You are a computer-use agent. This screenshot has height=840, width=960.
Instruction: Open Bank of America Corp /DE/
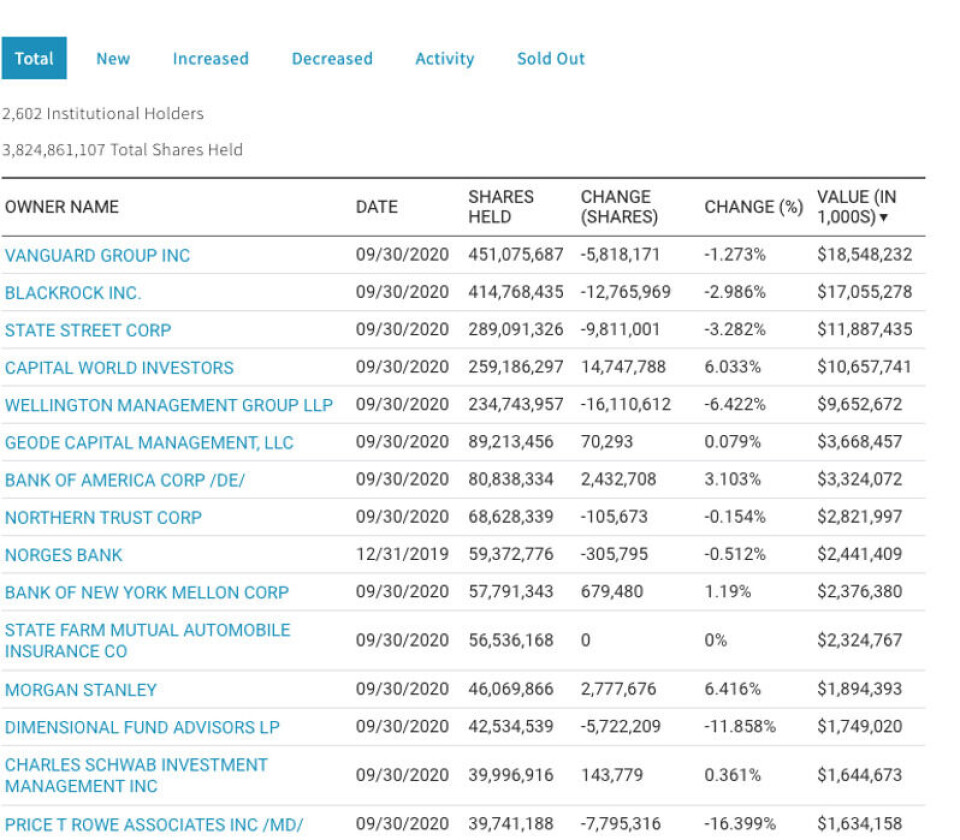[125, 480]
